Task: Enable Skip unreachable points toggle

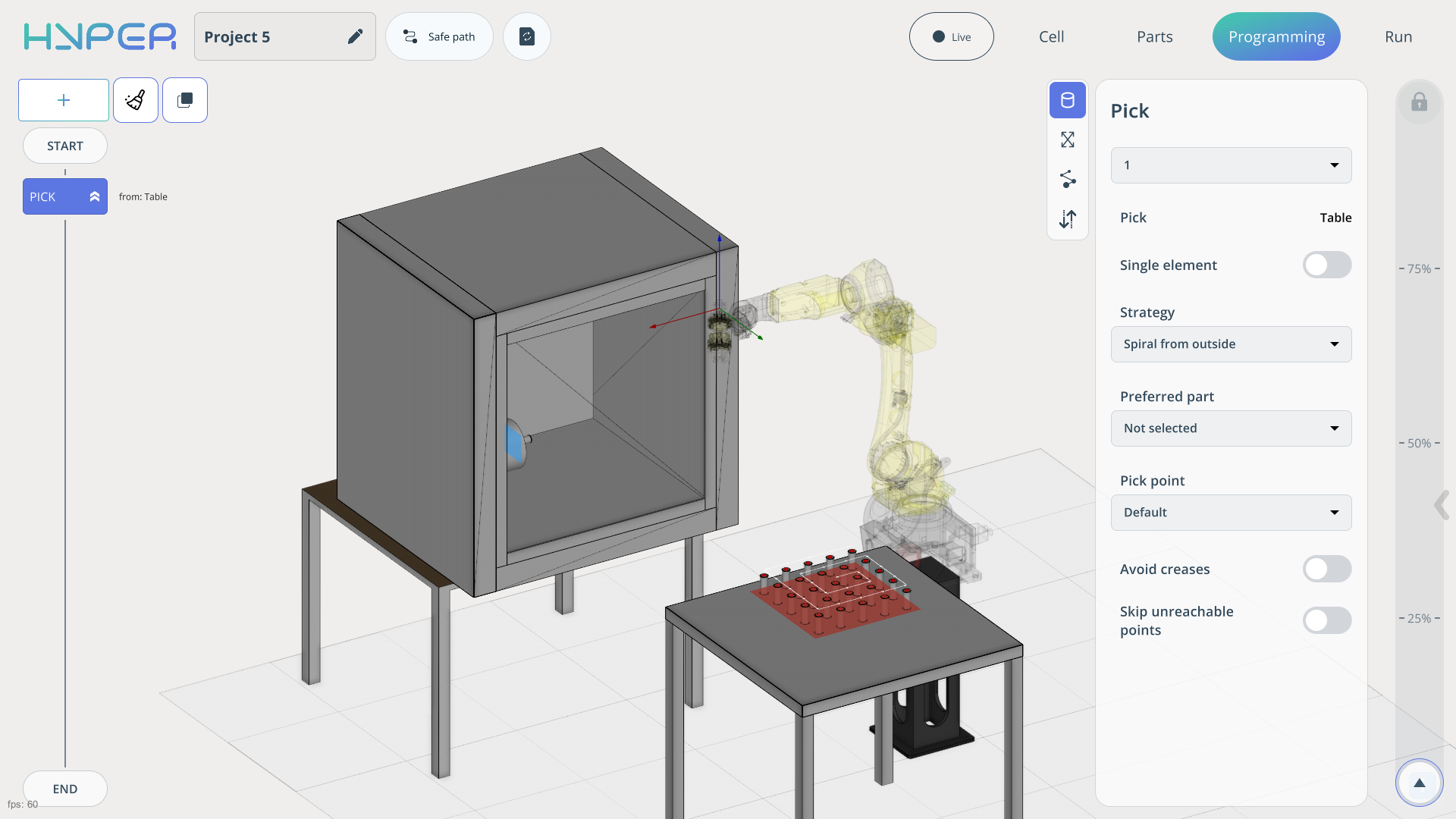Action: pos(1326,620)
